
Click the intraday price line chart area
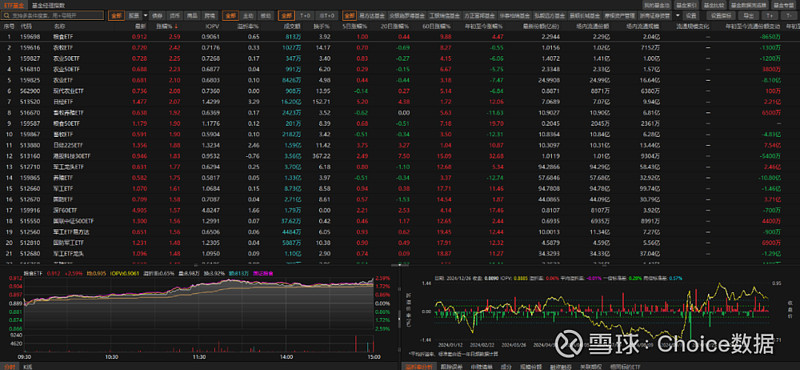(199, 304)
